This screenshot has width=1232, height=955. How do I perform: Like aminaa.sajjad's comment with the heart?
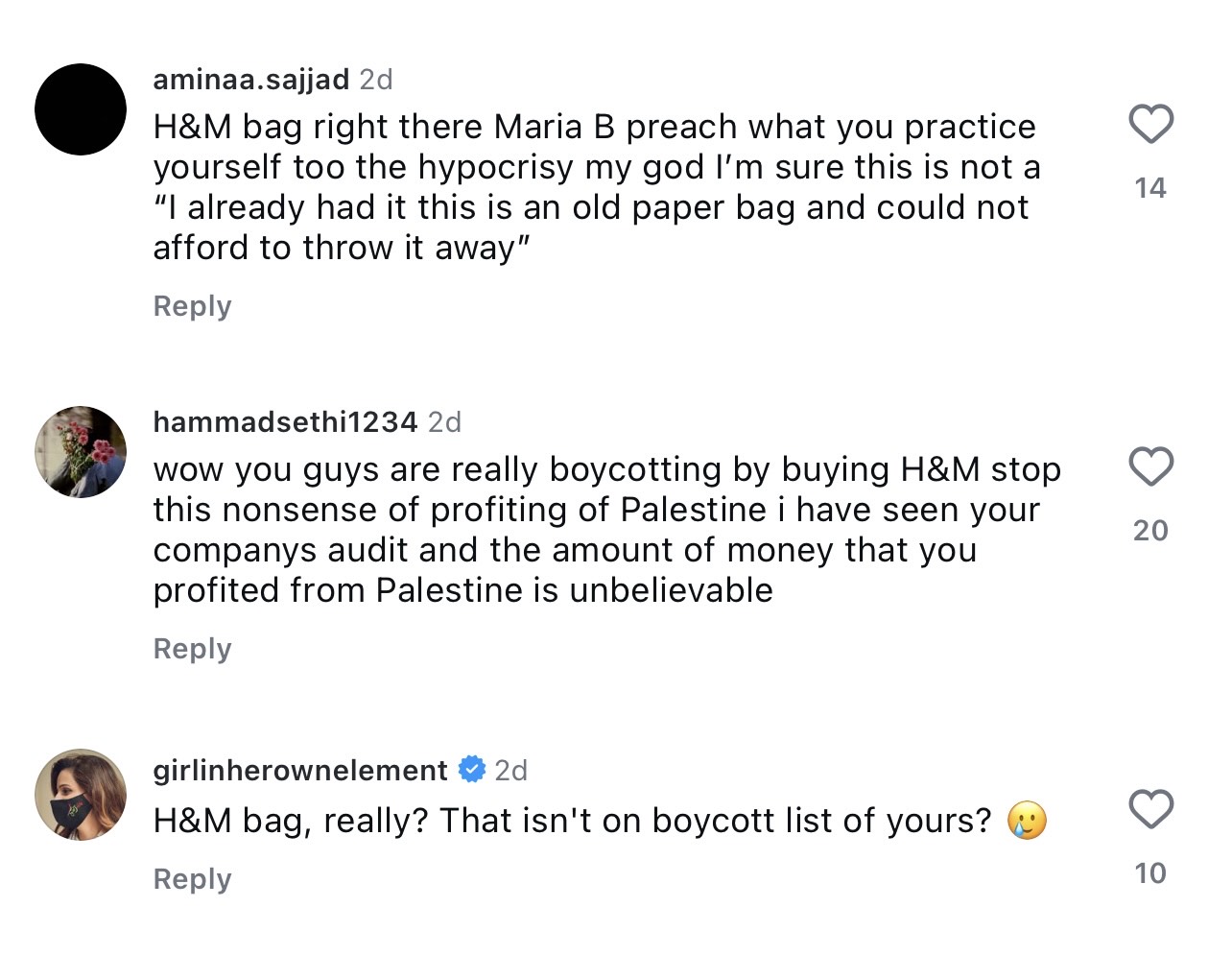[x=1150, y=125]
